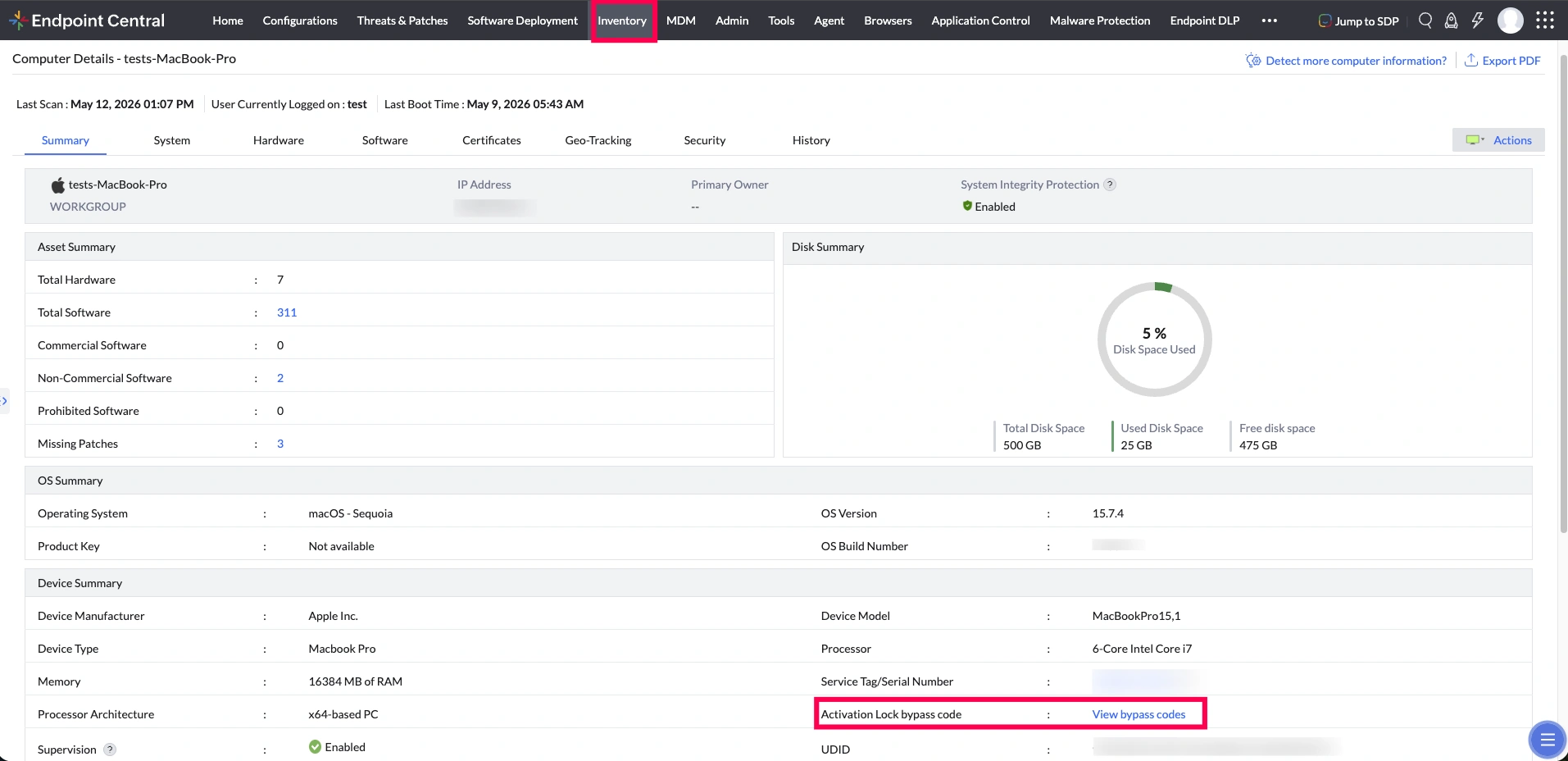Image resolution: width=1568 pixels, height=761 pixels.
Task: Click the blurred IP Address value
Action: tap(495, 207)
